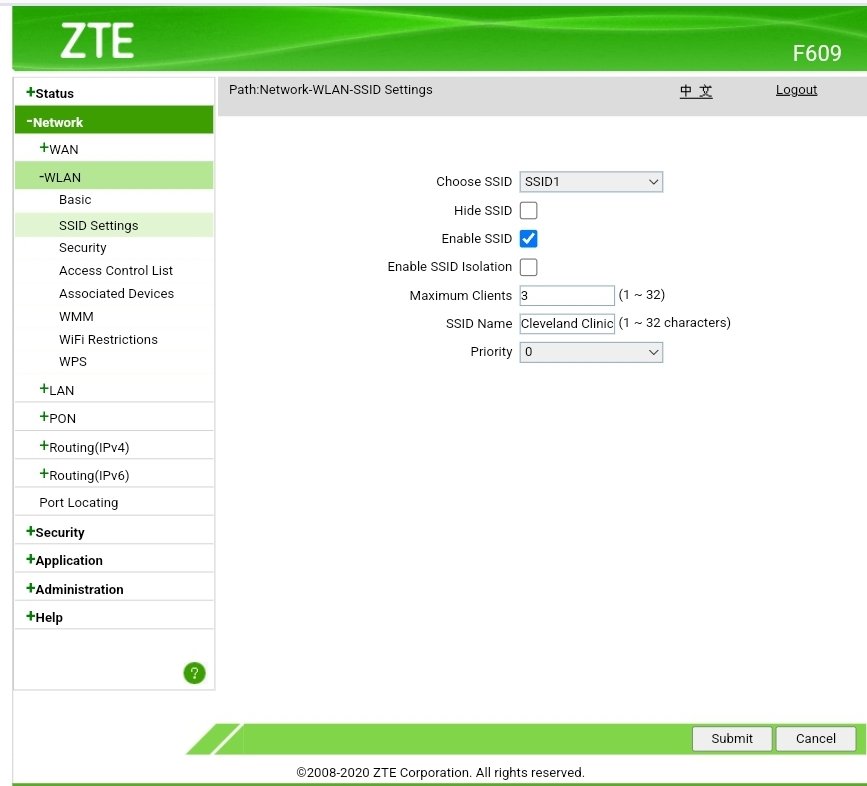
Task: Open Port Locating page
Action: 79,502
